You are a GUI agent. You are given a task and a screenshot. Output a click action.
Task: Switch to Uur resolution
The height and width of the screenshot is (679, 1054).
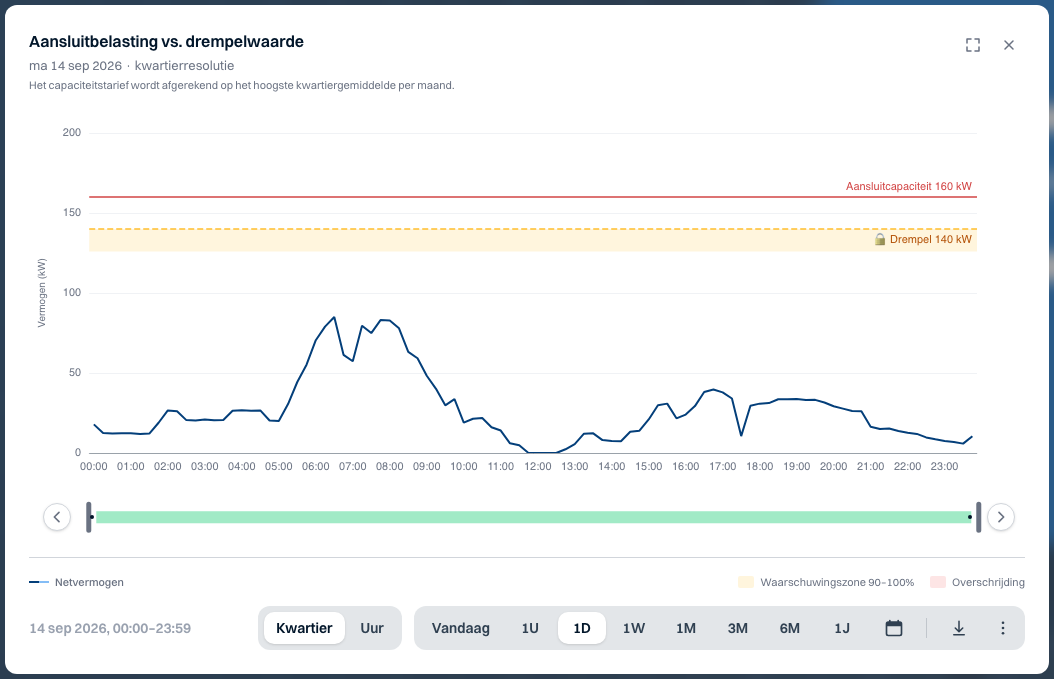[x=372, y=628]
